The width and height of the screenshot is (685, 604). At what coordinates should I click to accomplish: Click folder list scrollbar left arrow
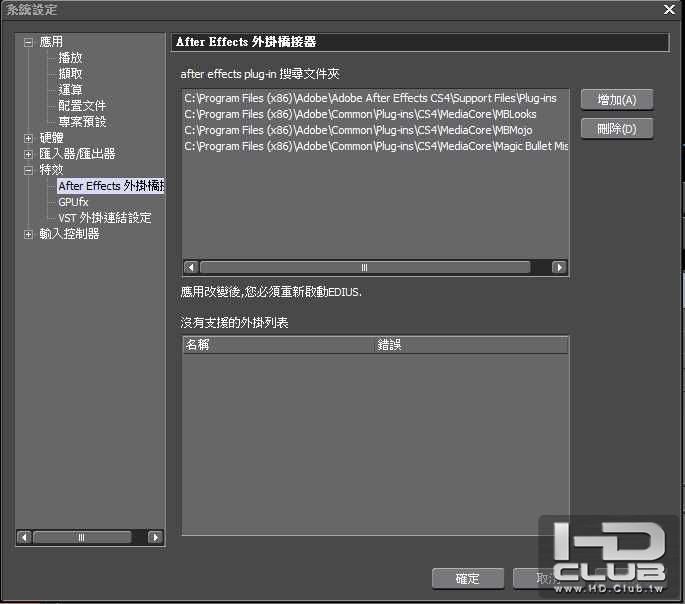[191, 267]
